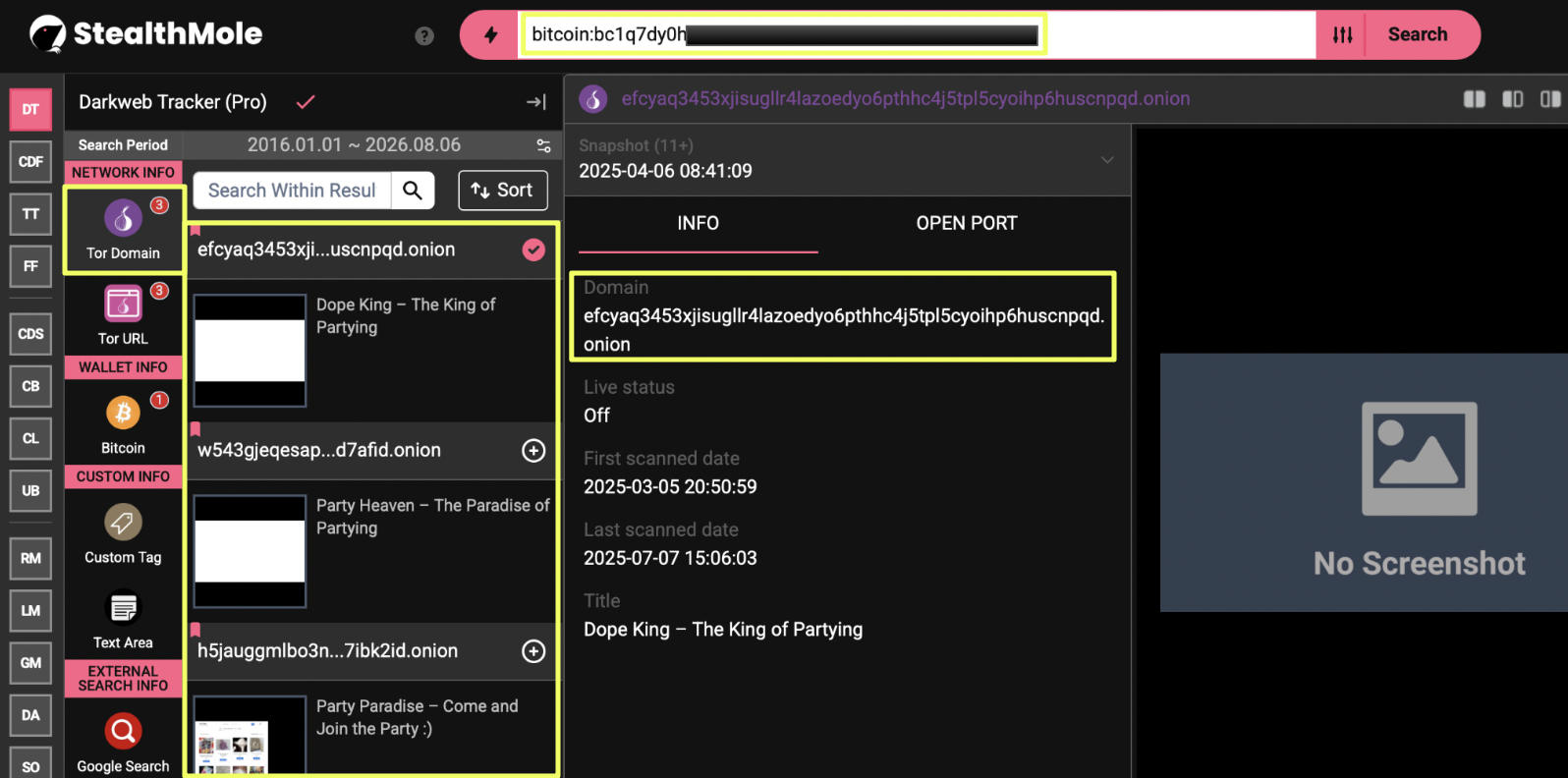Click the Domain value in INFO
The height and width of the screenshot is (778, 1568).
[844, 330]
